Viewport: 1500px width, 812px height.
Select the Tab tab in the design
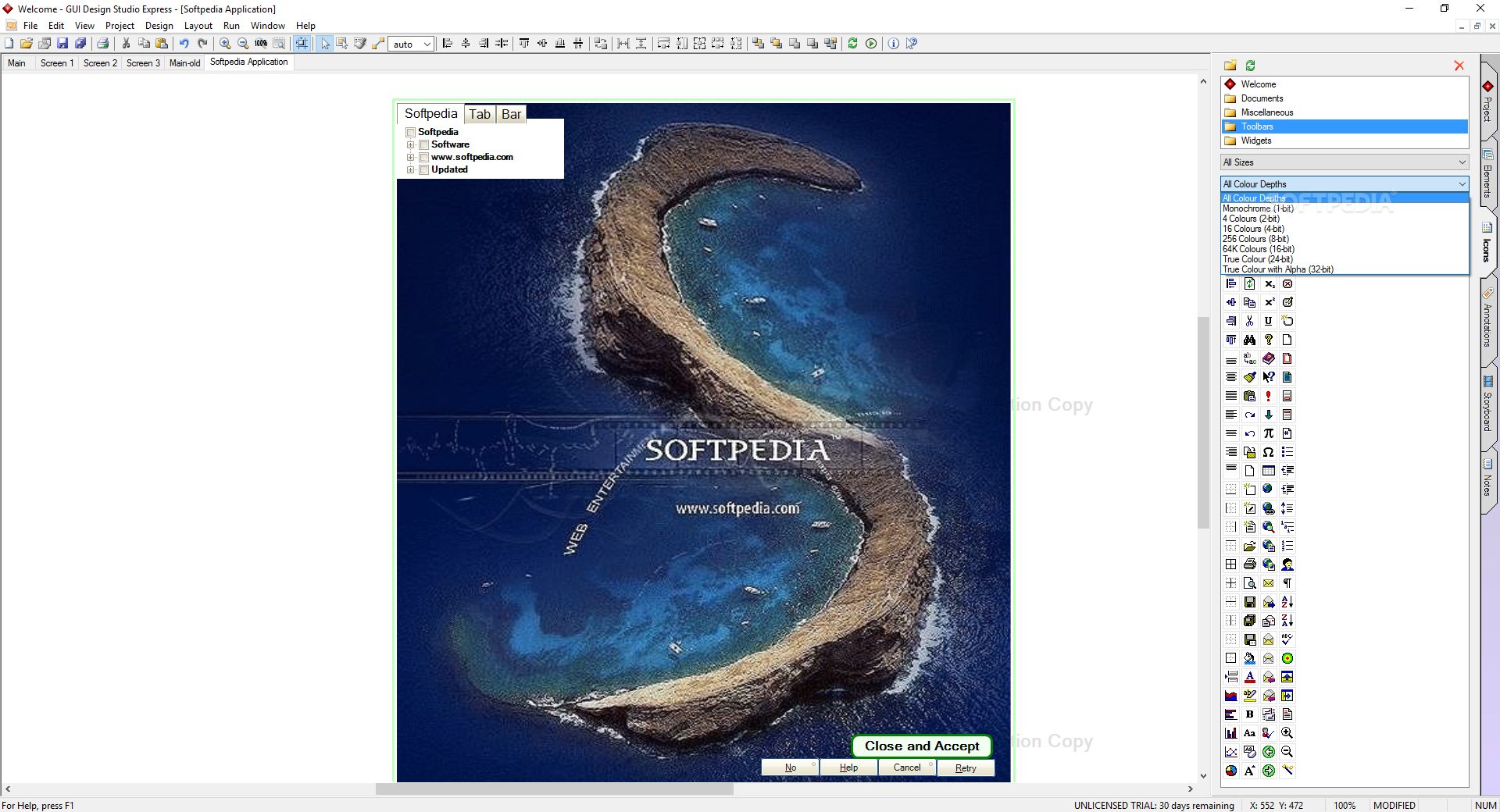[x=480, y=114]
